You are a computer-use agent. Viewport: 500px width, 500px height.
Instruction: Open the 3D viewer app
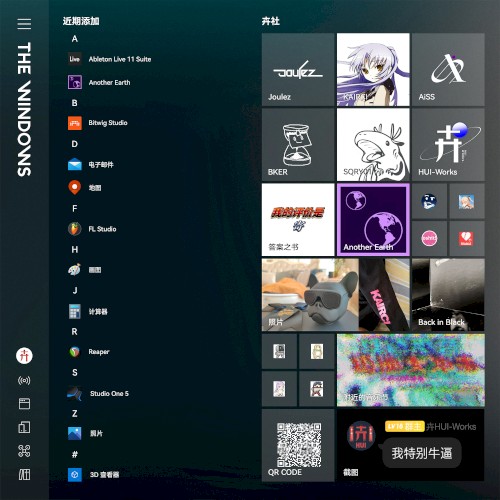tap(94, 474)
